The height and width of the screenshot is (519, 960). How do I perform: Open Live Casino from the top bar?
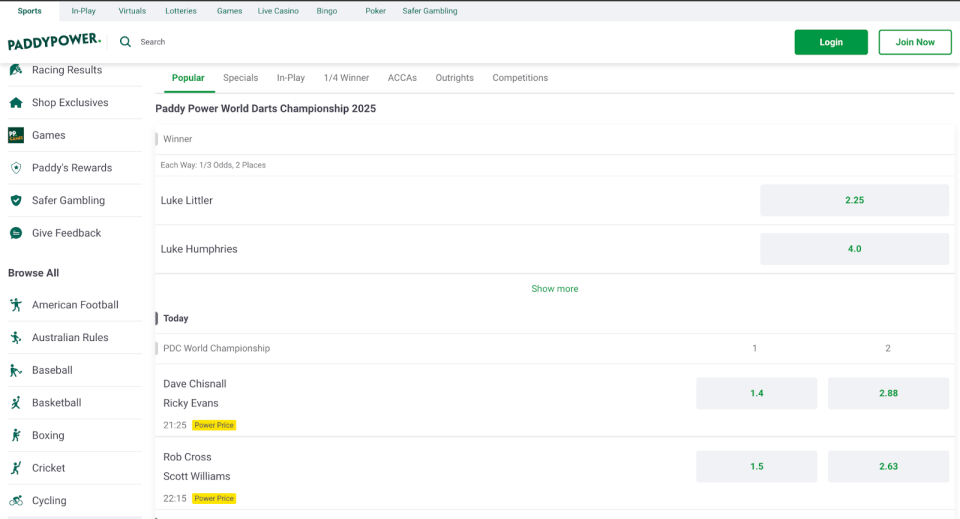click(278, 11)
